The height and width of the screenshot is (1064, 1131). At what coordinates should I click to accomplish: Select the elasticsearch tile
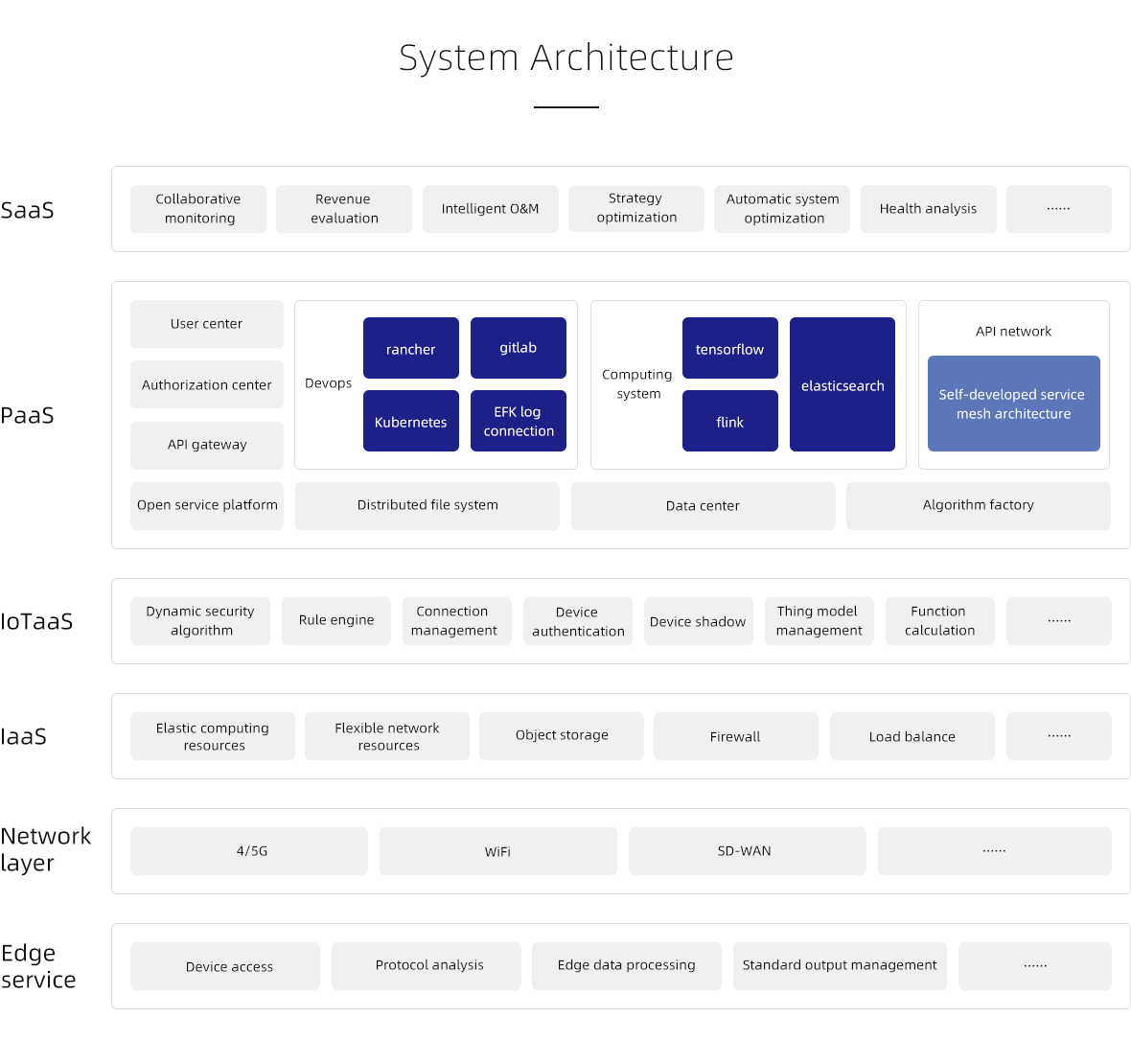point(842,384)
